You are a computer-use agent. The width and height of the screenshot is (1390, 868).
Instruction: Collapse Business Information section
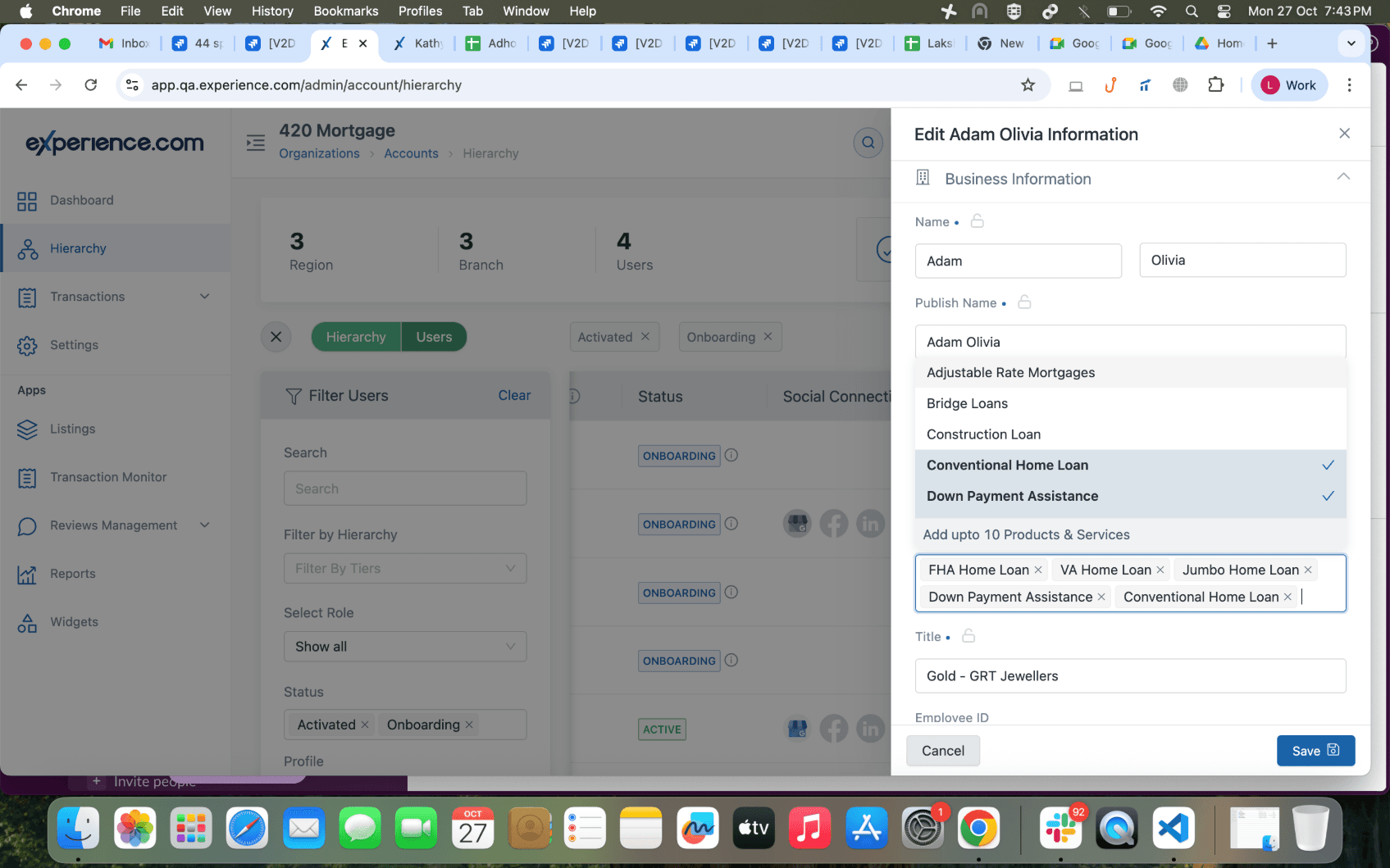point(1343,177)
